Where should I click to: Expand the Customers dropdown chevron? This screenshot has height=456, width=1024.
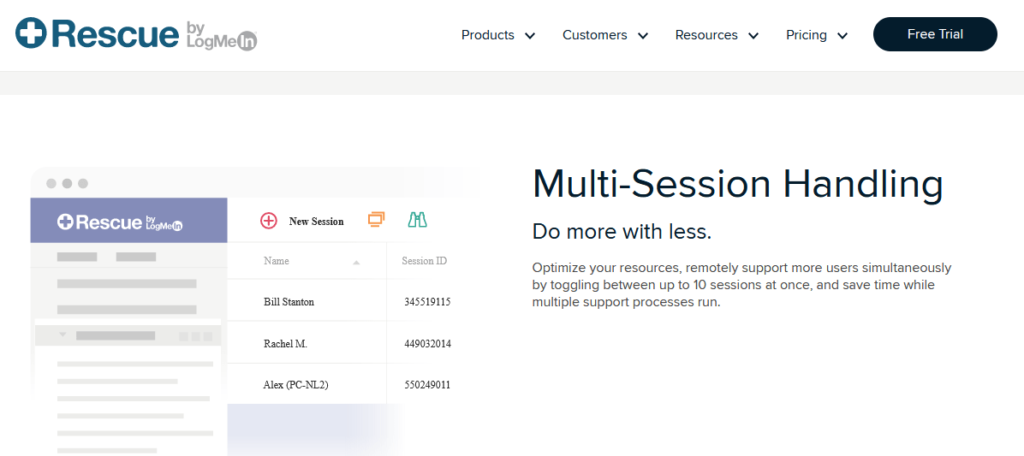[x=643, y=36]
